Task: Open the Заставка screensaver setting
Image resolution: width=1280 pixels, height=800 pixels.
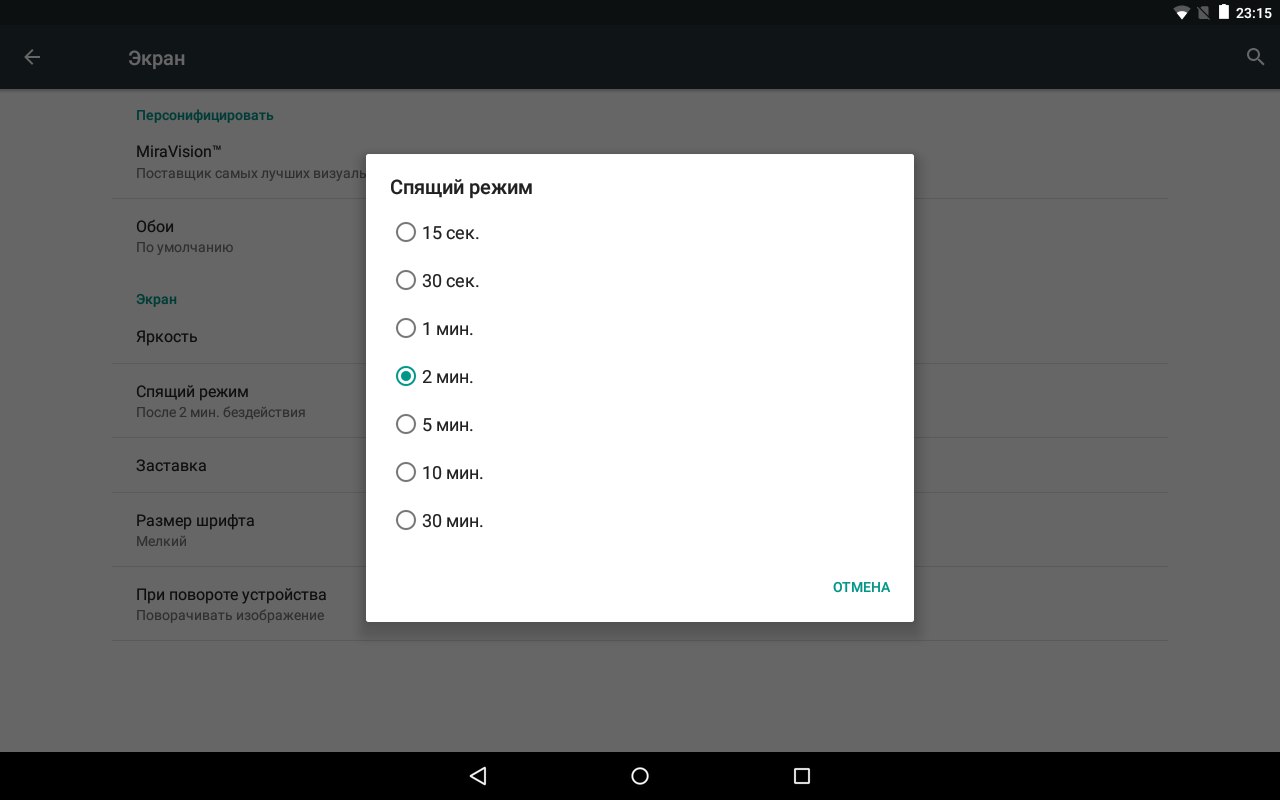Action: click(171, 465)
